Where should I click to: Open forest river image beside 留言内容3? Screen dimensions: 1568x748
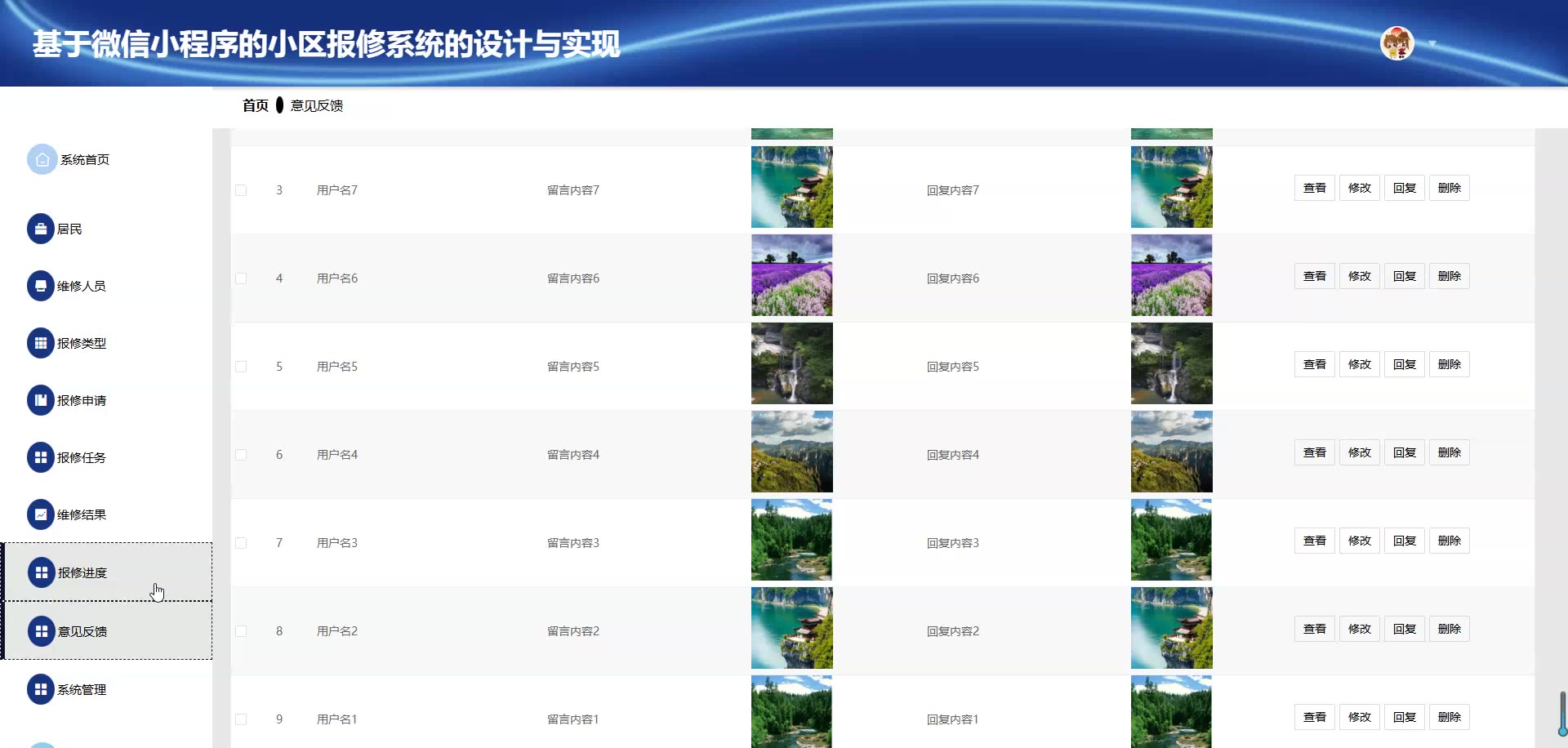point(792,540)
